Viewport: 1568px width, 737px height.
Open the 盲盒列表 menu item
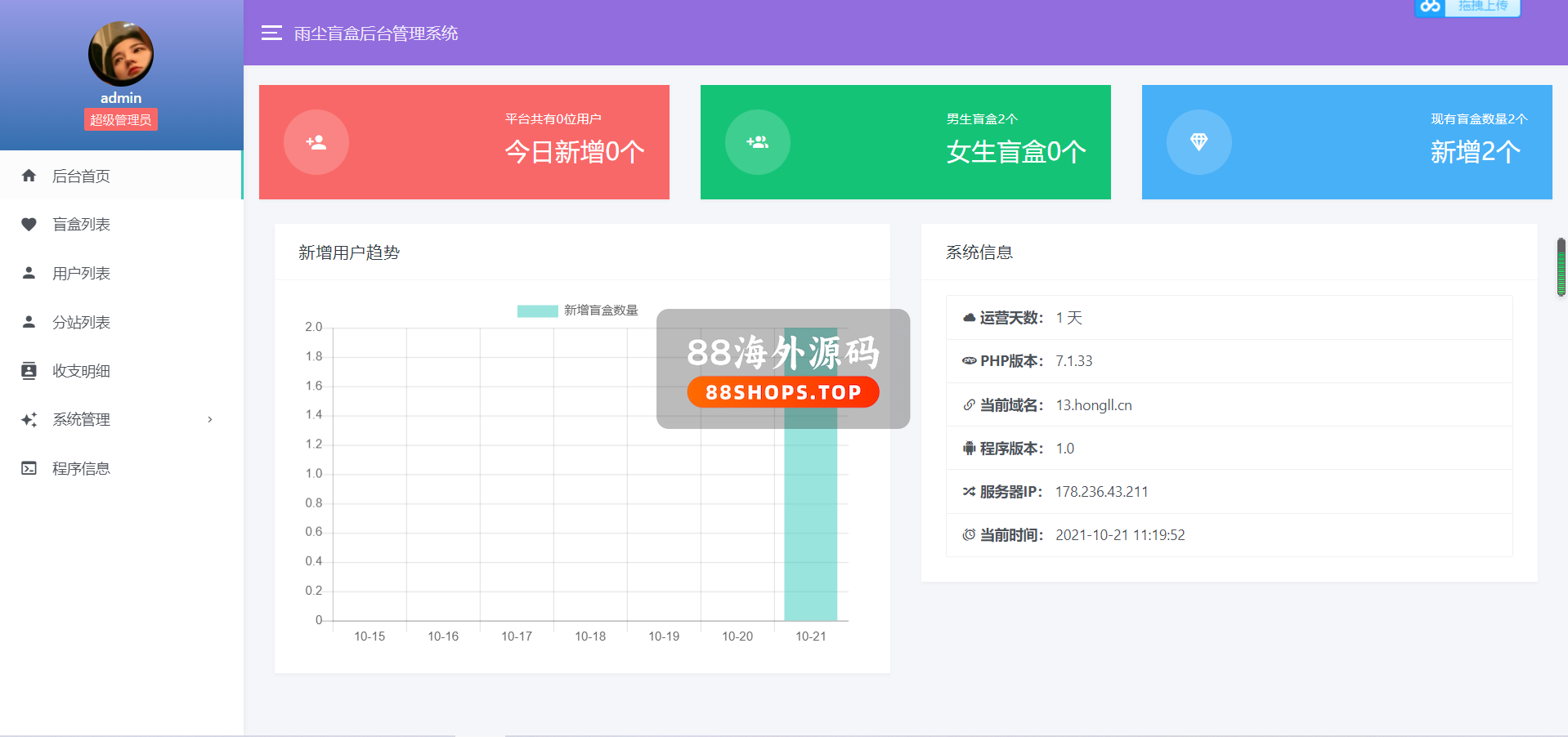[x=81, y=224]
